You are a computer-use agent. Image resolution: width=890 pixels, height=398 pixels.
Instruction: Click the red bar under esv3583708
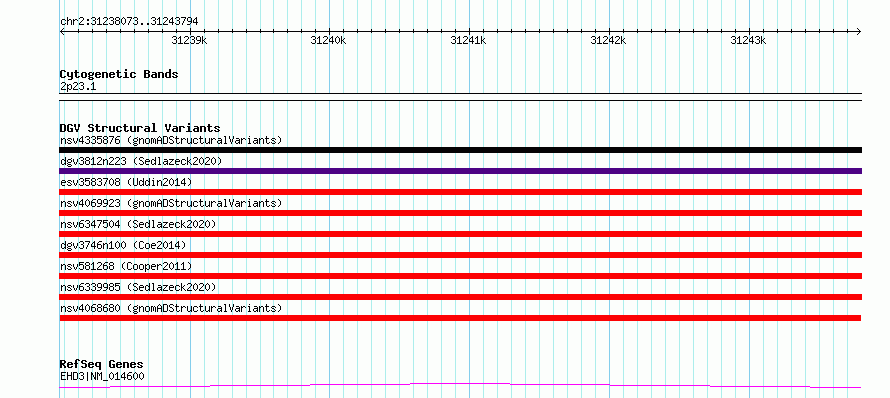[x=460, y=192]
